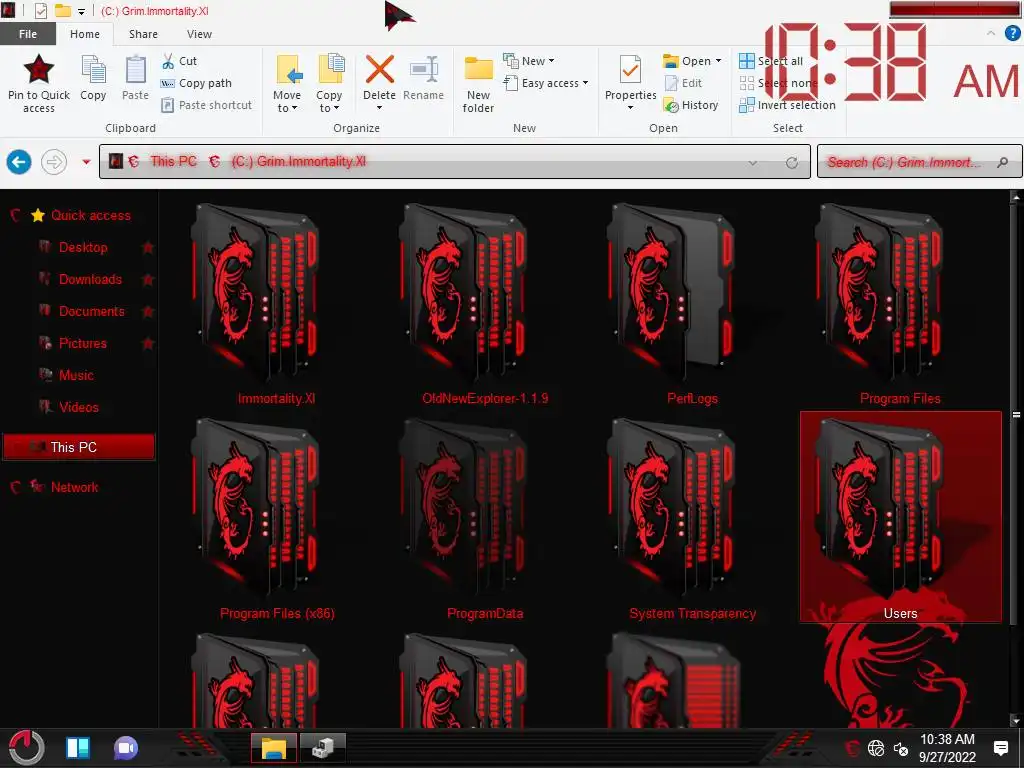The image size is (1024, 768).
Task: Expand address bar history chevron
Action: [753, 163]
